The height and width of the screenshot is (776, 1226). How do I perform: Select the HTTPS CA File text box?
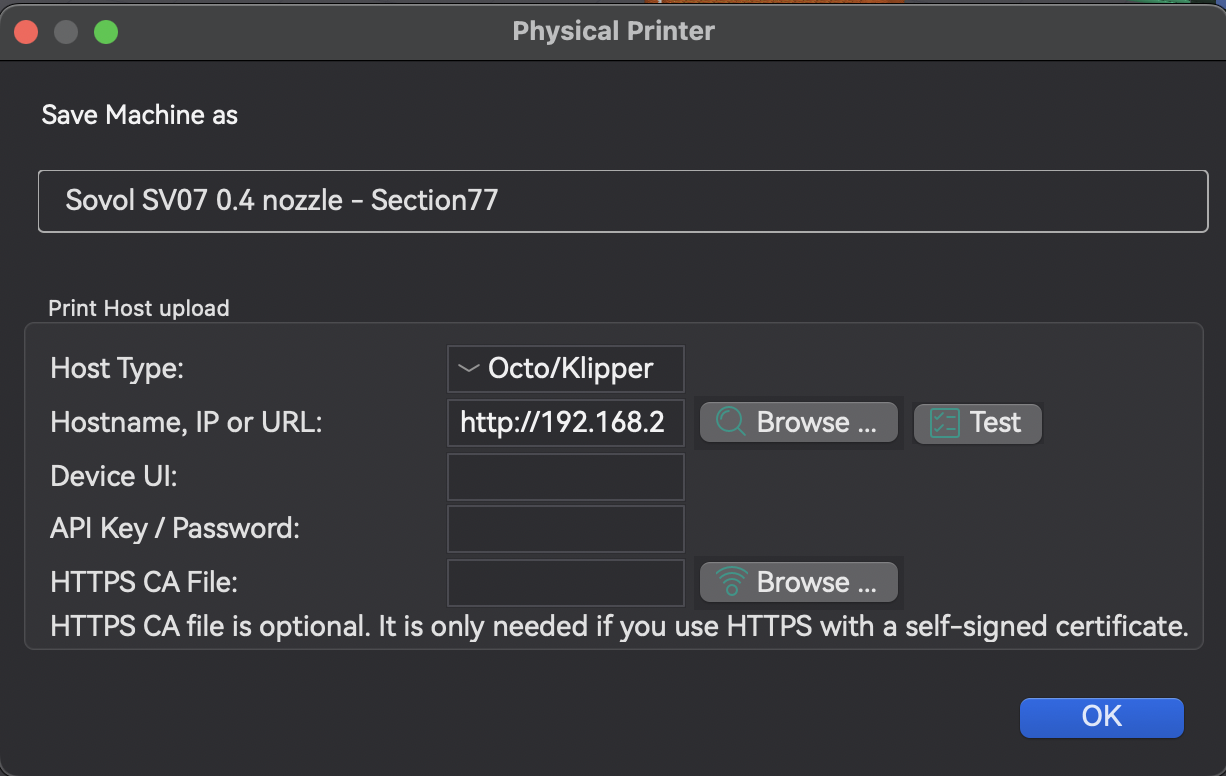coord(565,581)
